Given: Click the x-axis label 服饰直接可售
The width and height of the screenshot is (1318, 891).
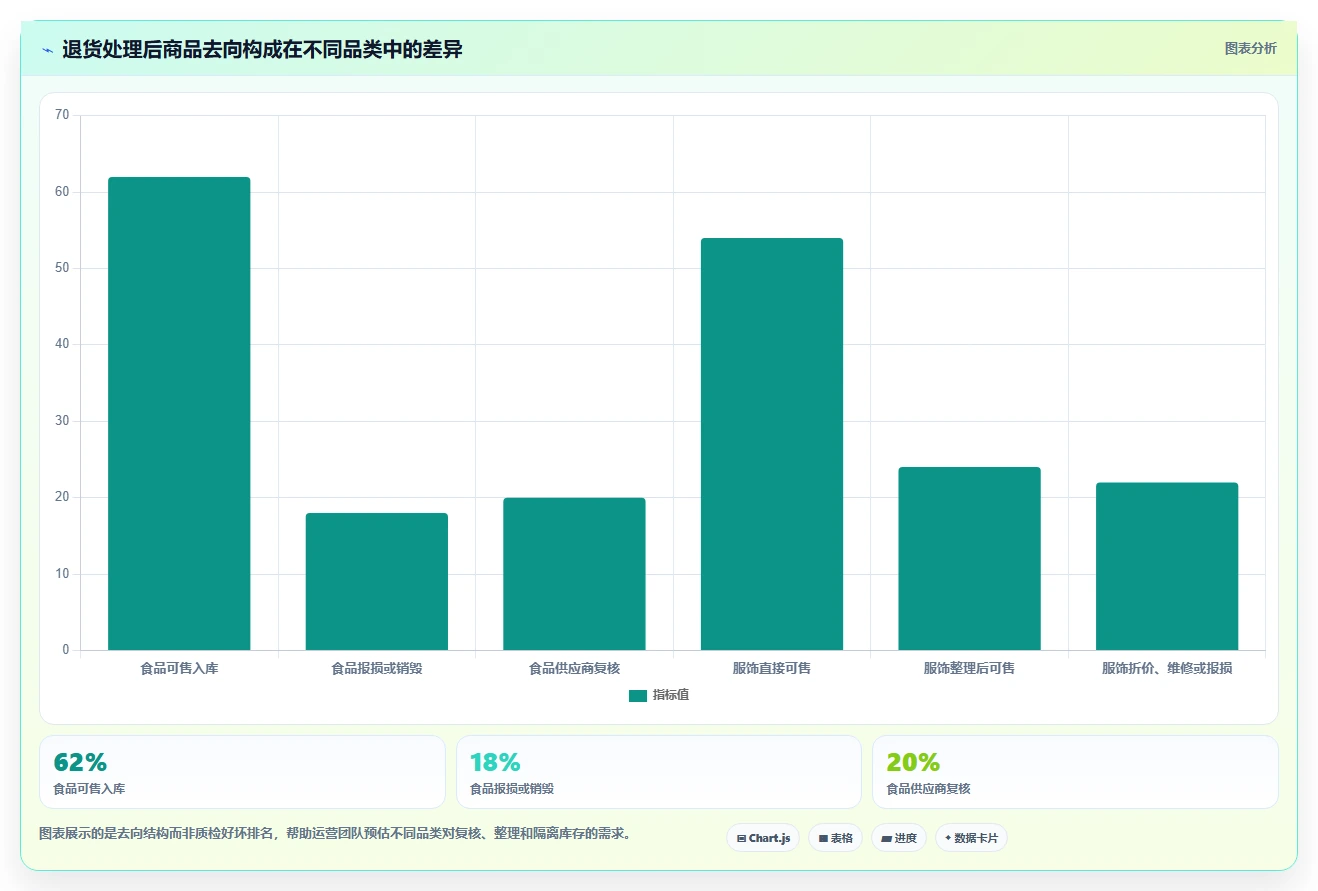Looking at the screenshot, I should pos(772,668).
